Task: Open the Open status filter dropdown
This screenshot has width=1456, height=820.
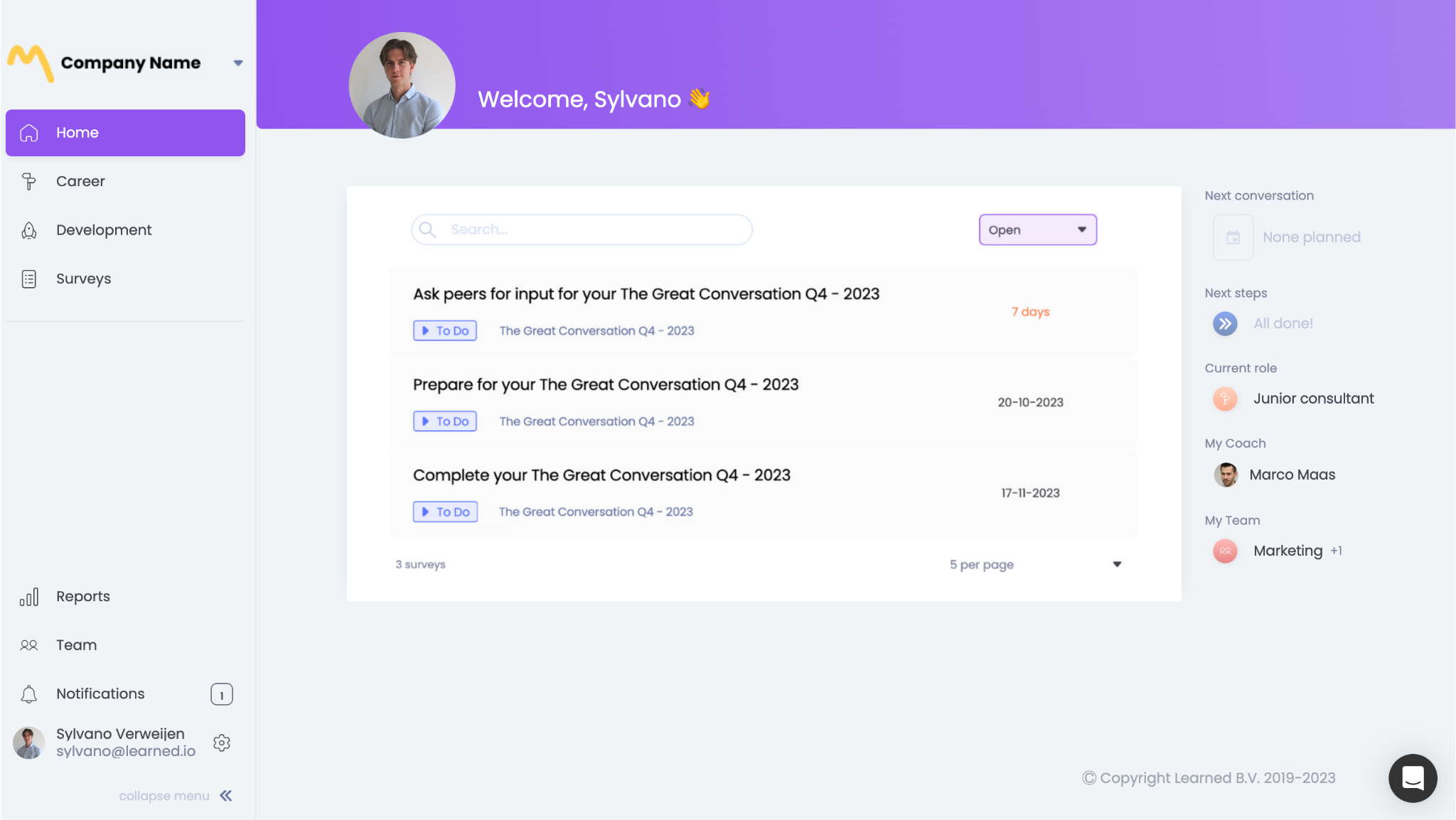Action: 1038,230
